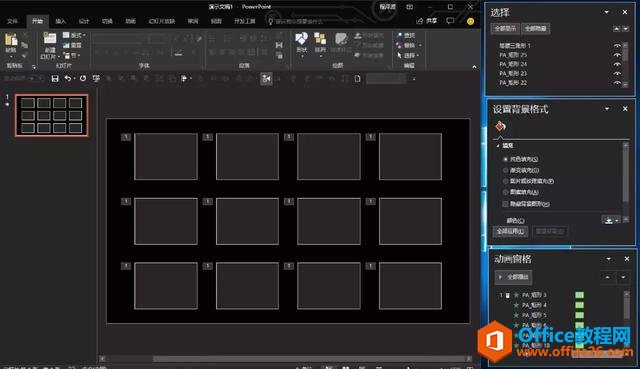The image size is (640, 369).
Task: Hide PA_矩形 25 using its eye icon
Action: (617, 55)
